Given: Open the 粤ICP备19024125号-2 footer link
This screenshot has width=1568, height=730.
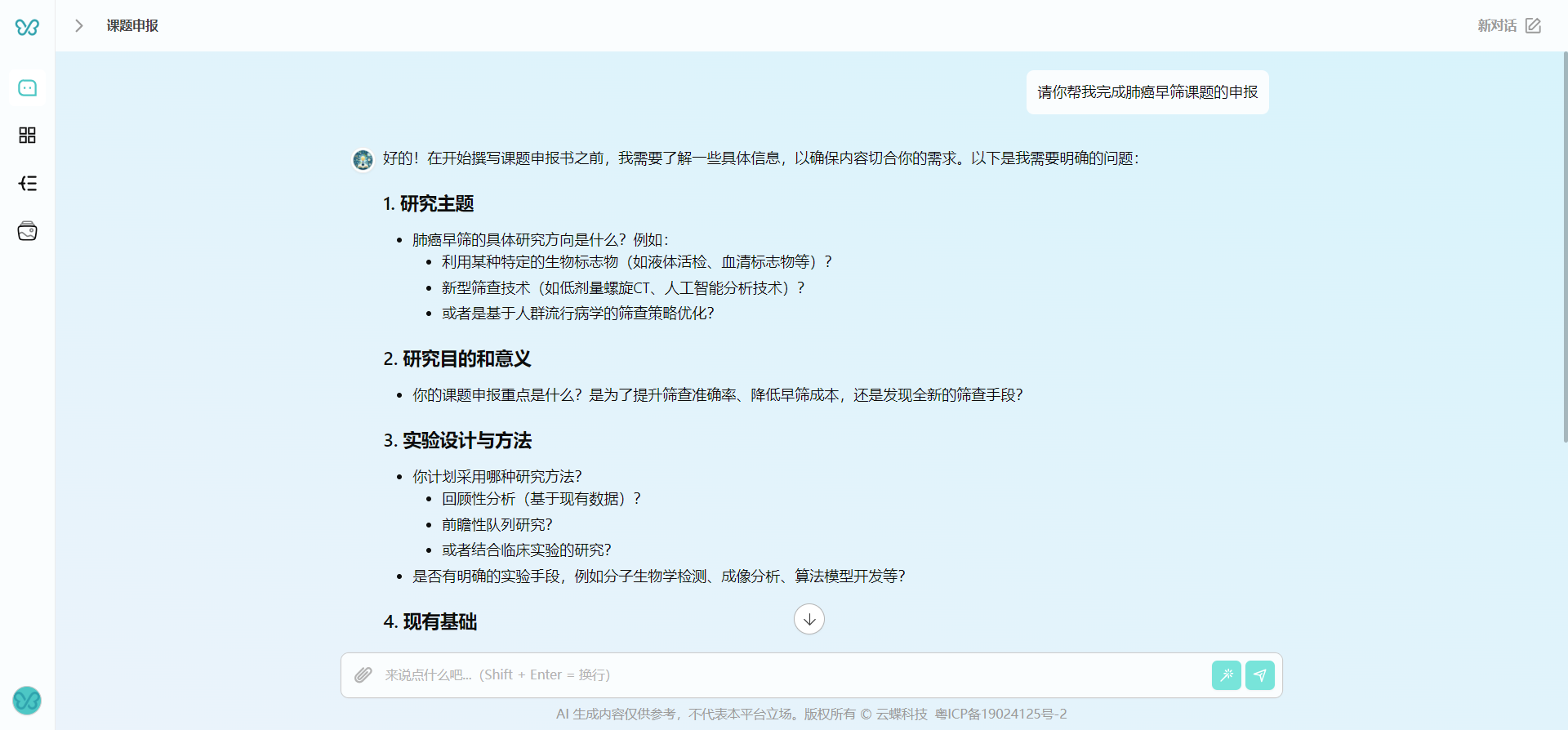Looking at the screenshot, I should point(1000,714).
